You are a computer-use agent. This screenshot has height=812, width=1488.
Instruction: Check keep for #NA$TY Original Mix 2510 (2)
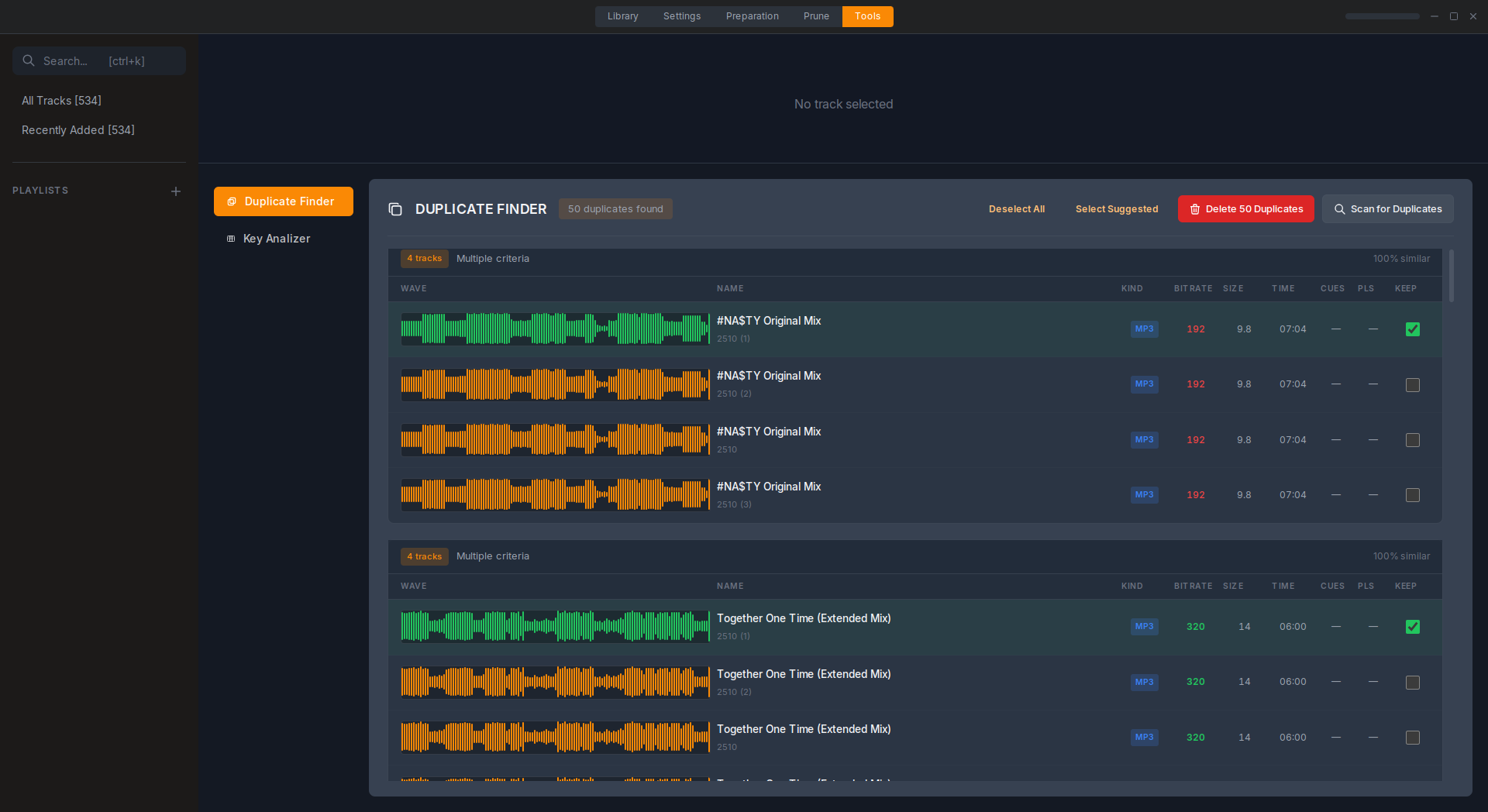point(1413,384)
